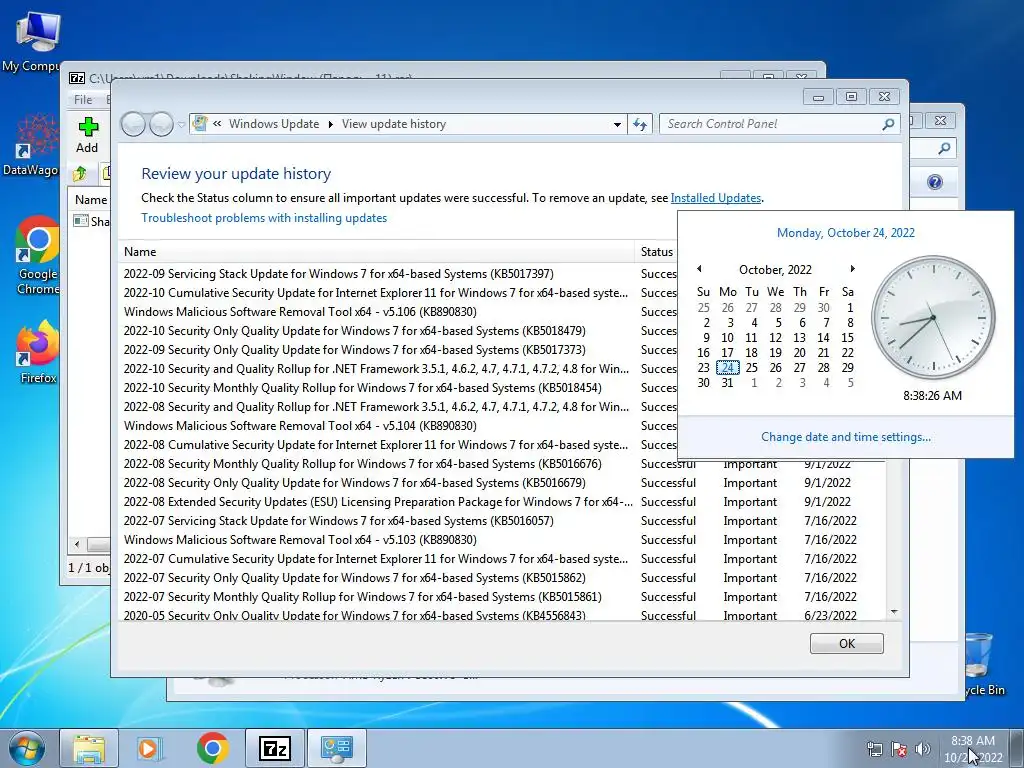Go to next month in calendar
This screenshot has height=768, width=1024.
[852, 269]
